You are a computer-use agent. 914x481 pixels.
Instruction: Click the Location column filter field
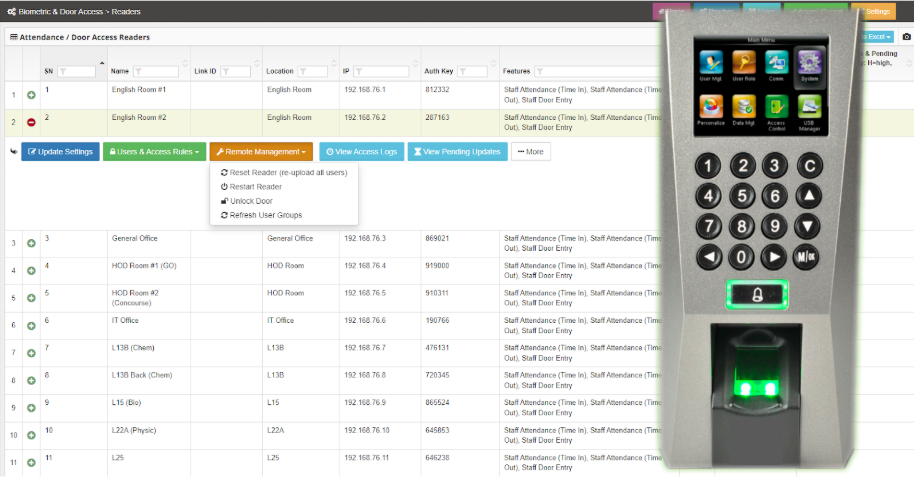pos(312,71)
